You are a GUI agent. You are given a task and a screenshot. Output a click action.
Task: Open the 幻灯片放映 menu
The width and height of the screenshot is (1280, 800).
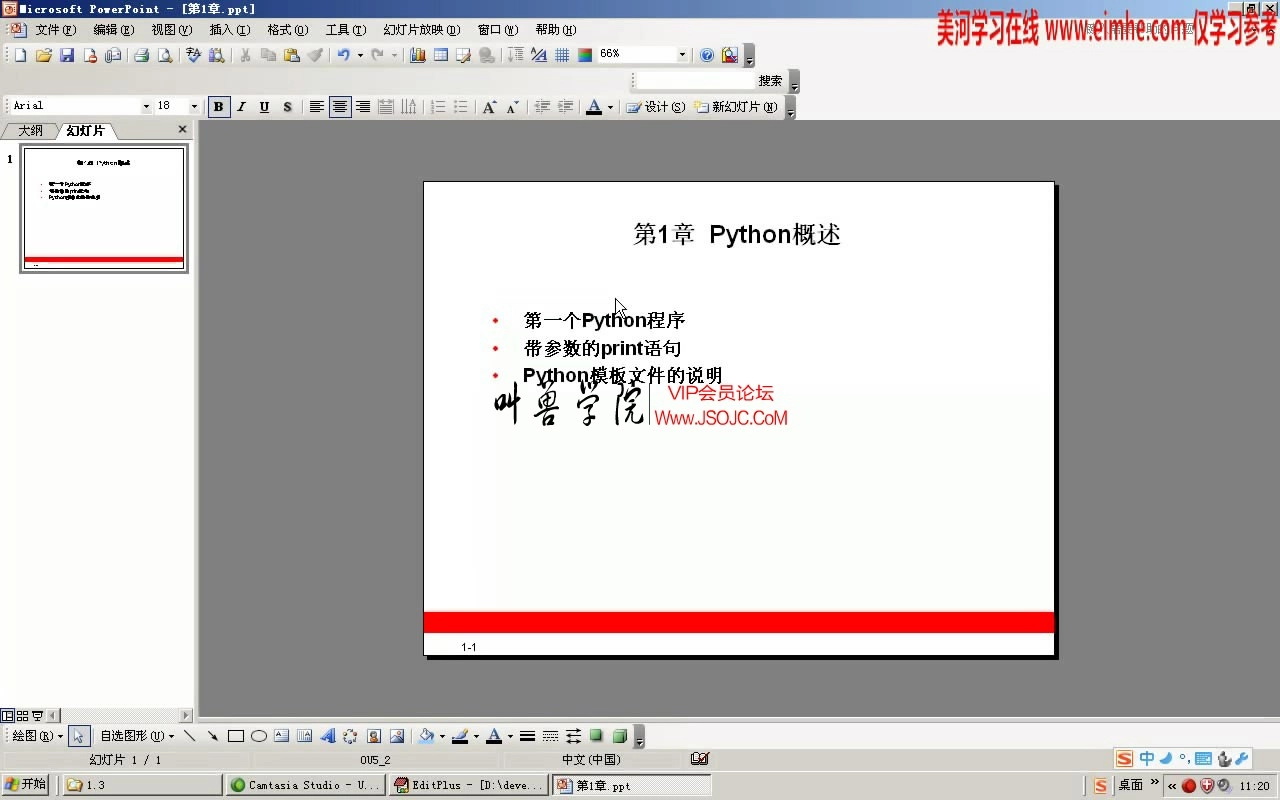pyautogui.click(x=422, y=30)
